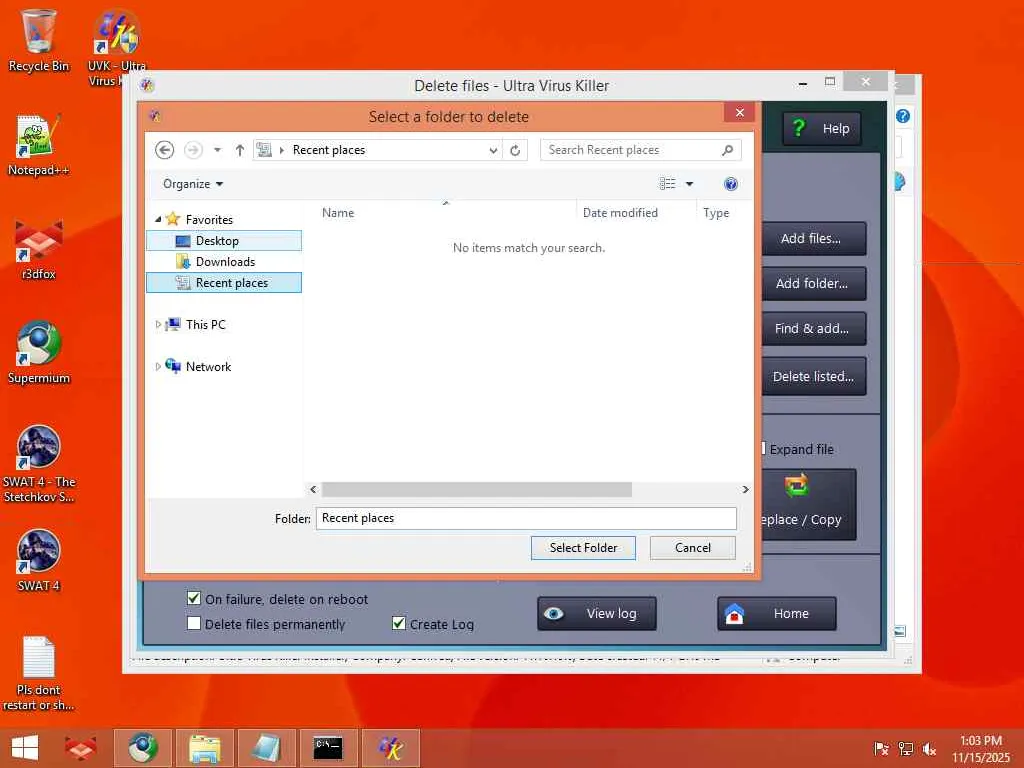
Task: Switch to Command Prompt in the taskbar
Action: 328,748
